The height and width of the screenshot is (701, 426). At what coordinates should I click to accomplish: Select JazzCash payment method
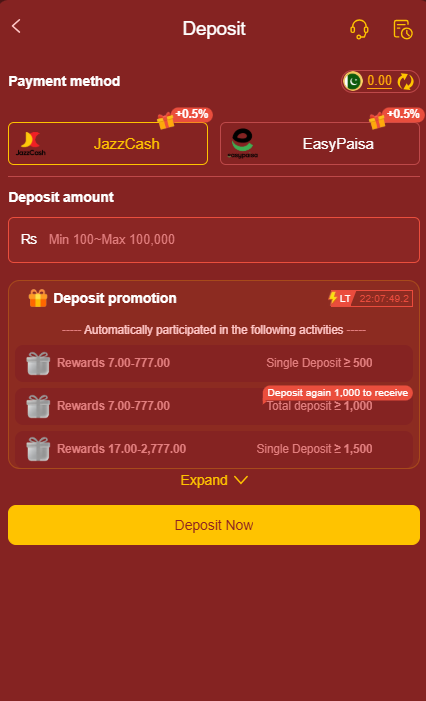(x=108, y=144)
